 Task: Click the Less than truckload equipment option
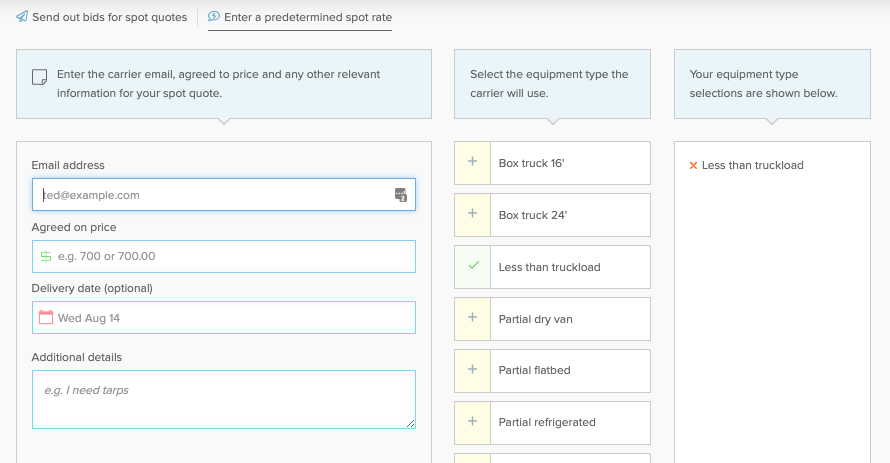(552, 267)
